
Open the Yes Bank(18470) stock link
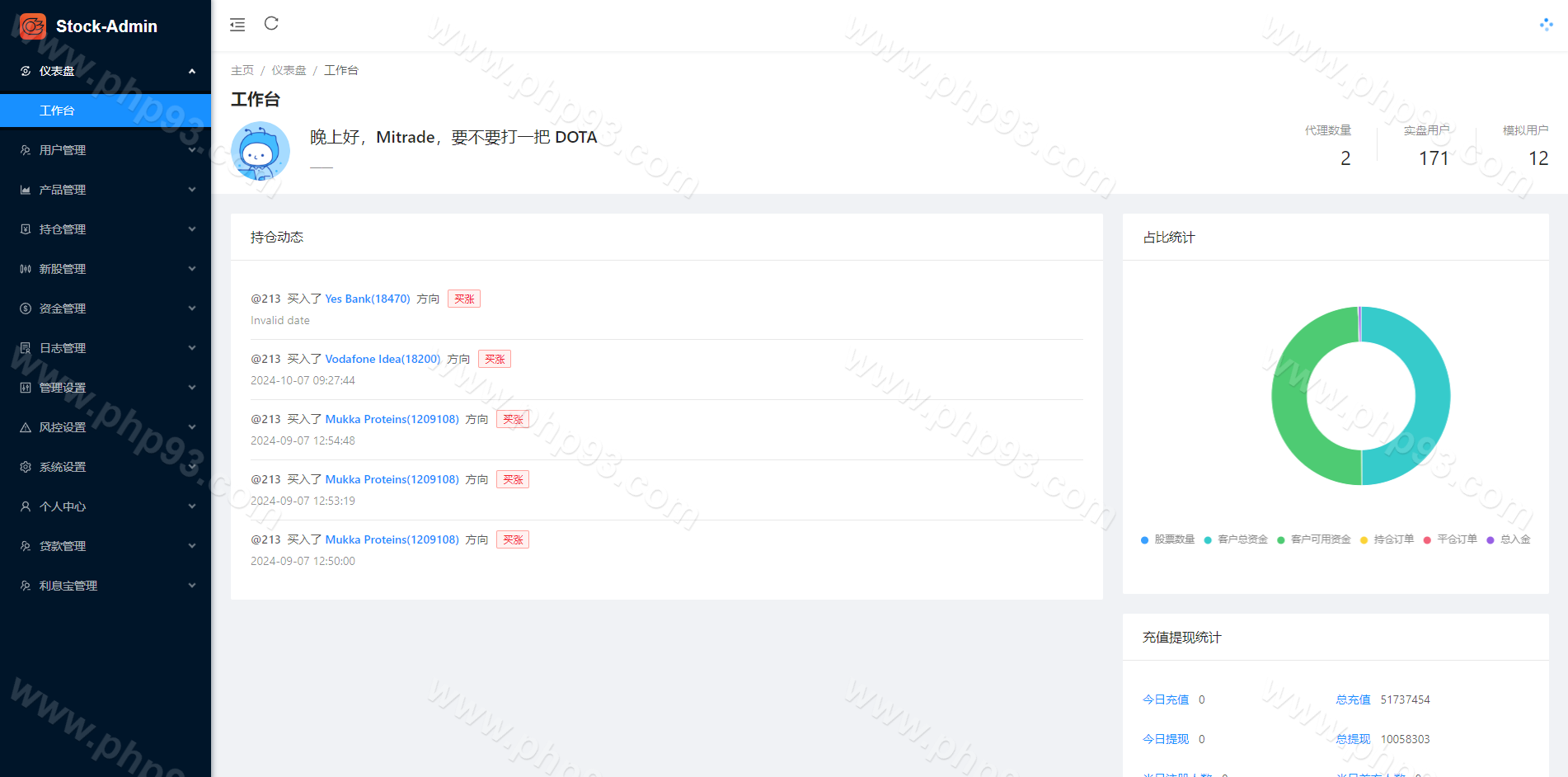pyautogui.click(x=367, y=299)
